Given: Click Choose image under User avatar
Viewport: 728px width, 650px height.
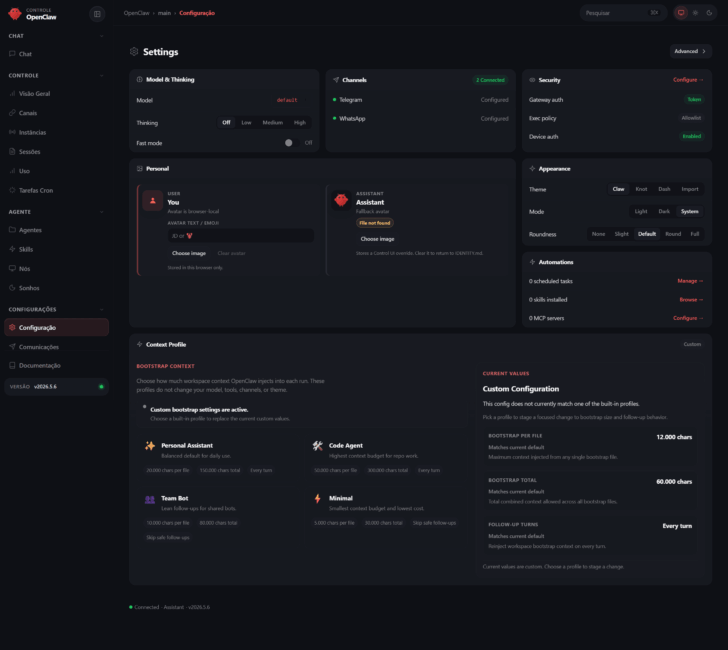Looking at the screenshot, I should pyautogui.click(x=189, y=253).
